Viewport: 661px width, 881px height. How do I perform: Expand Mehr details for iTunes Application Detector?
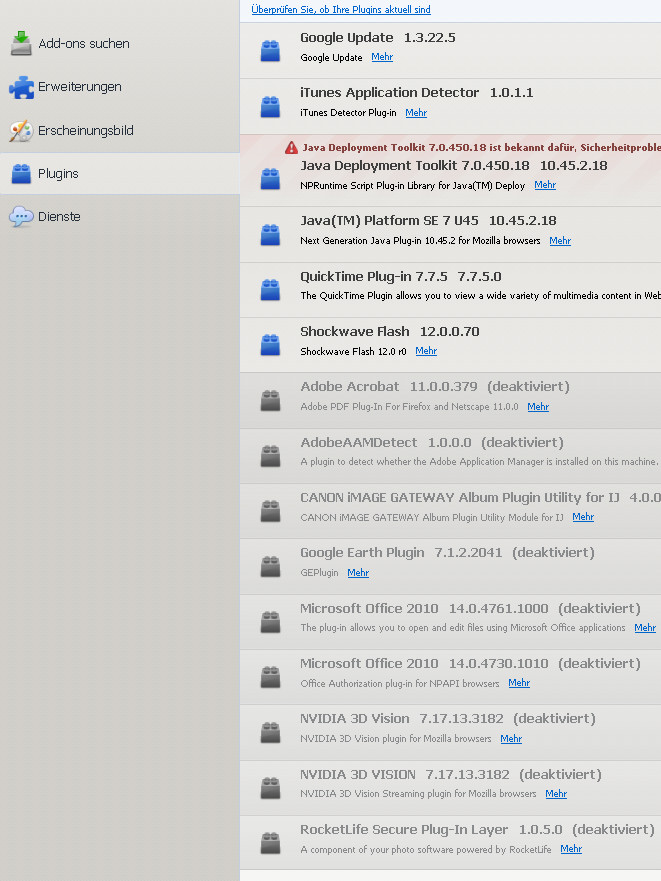click(416, 113)
